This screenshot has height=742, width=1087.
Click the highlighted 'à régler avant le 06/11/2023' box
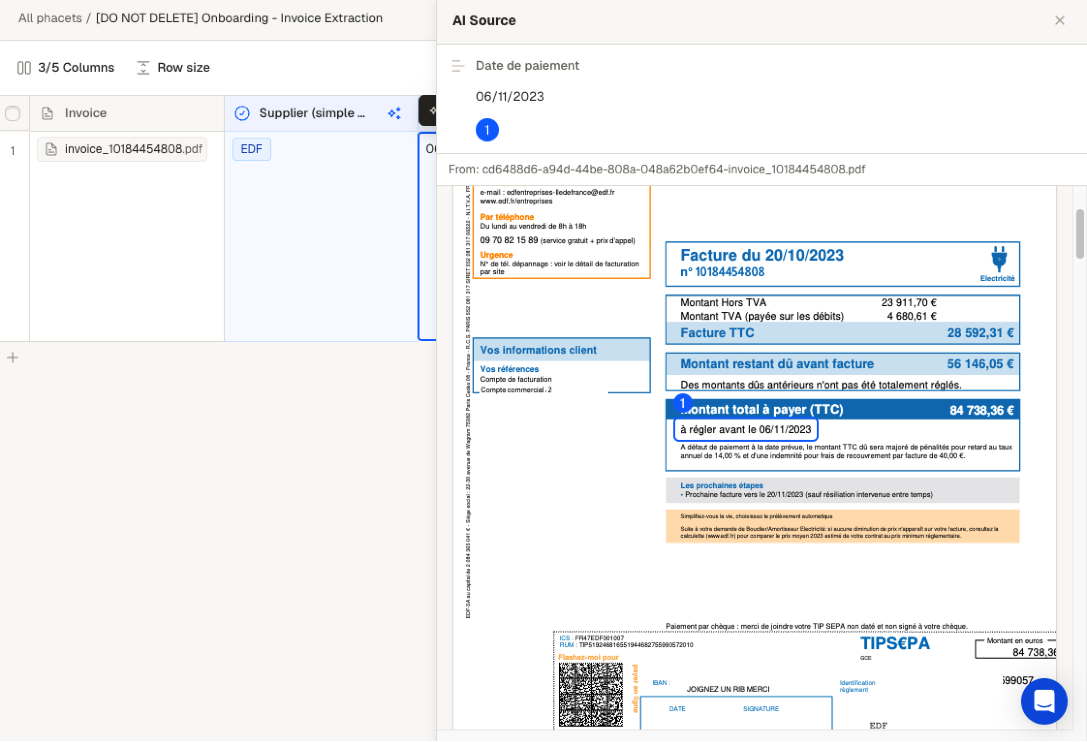point(746,429)
